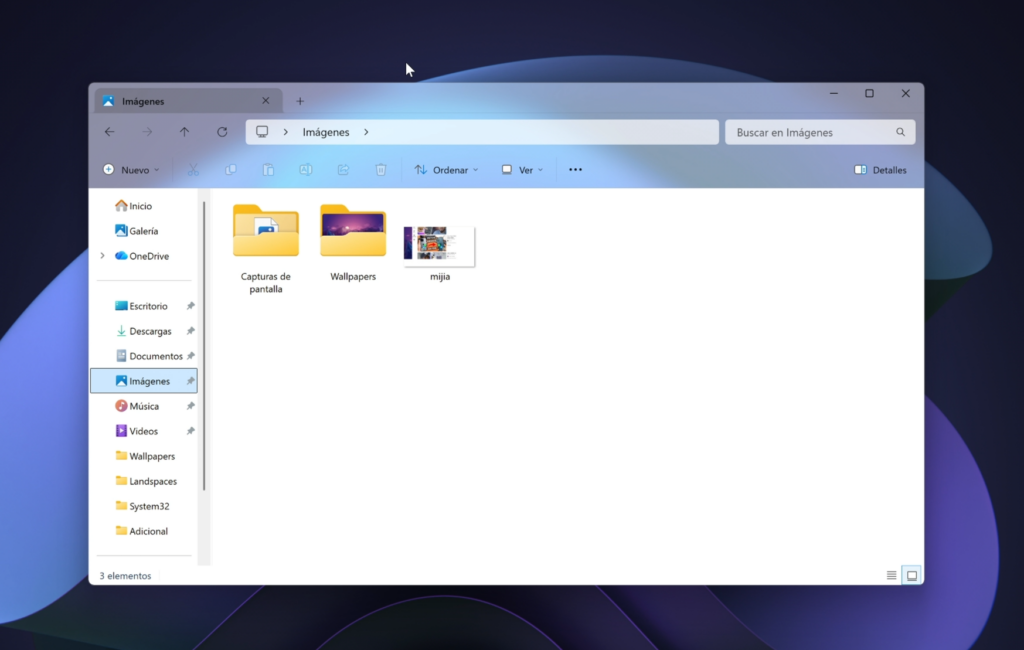The width and height of the screenshot is (1024, 650).
Task: Open the Ordenar dropdown menu
Action: click(x=447, y=170)
